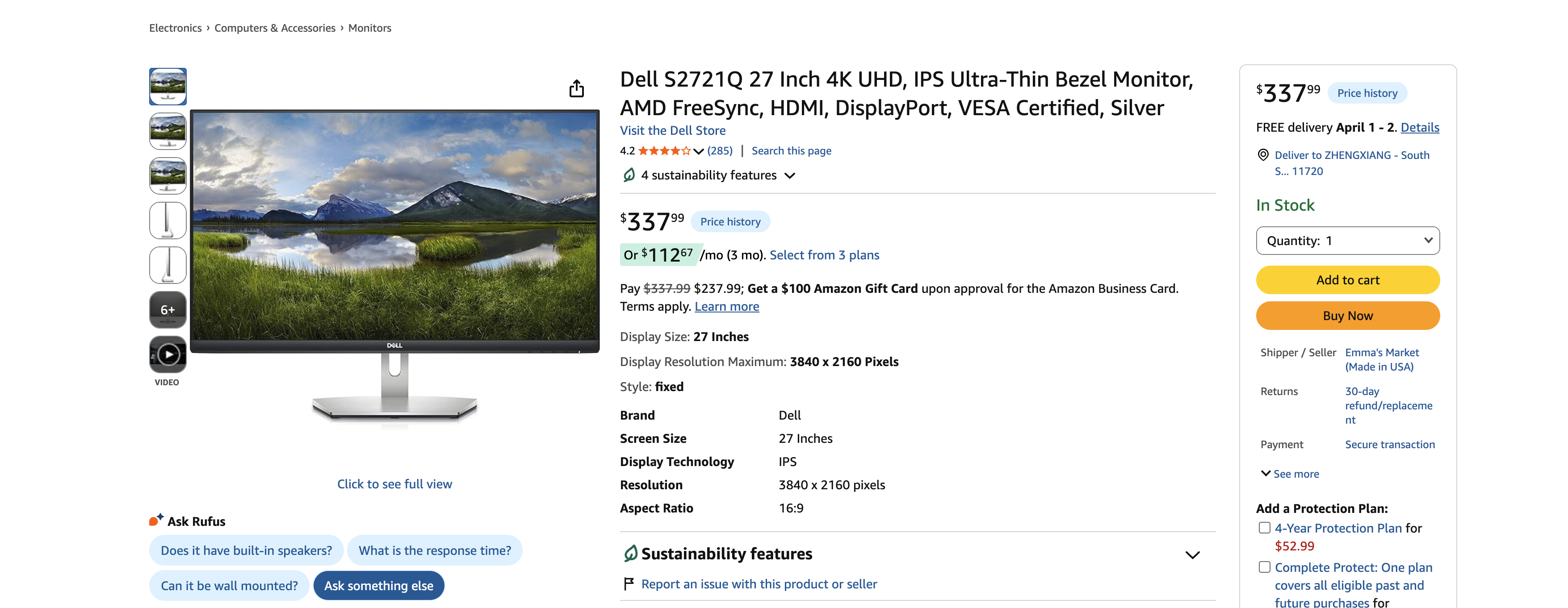Click the delivery location pin icon
This screenshot has width=1568, height=608.
pos(1263,155)
